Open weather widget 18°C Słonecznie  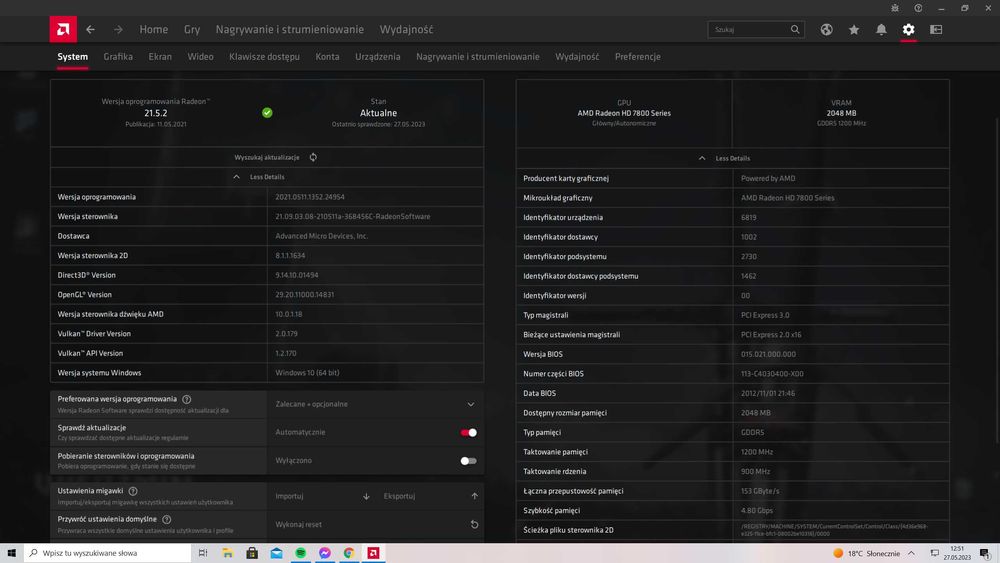click(867, 553)
